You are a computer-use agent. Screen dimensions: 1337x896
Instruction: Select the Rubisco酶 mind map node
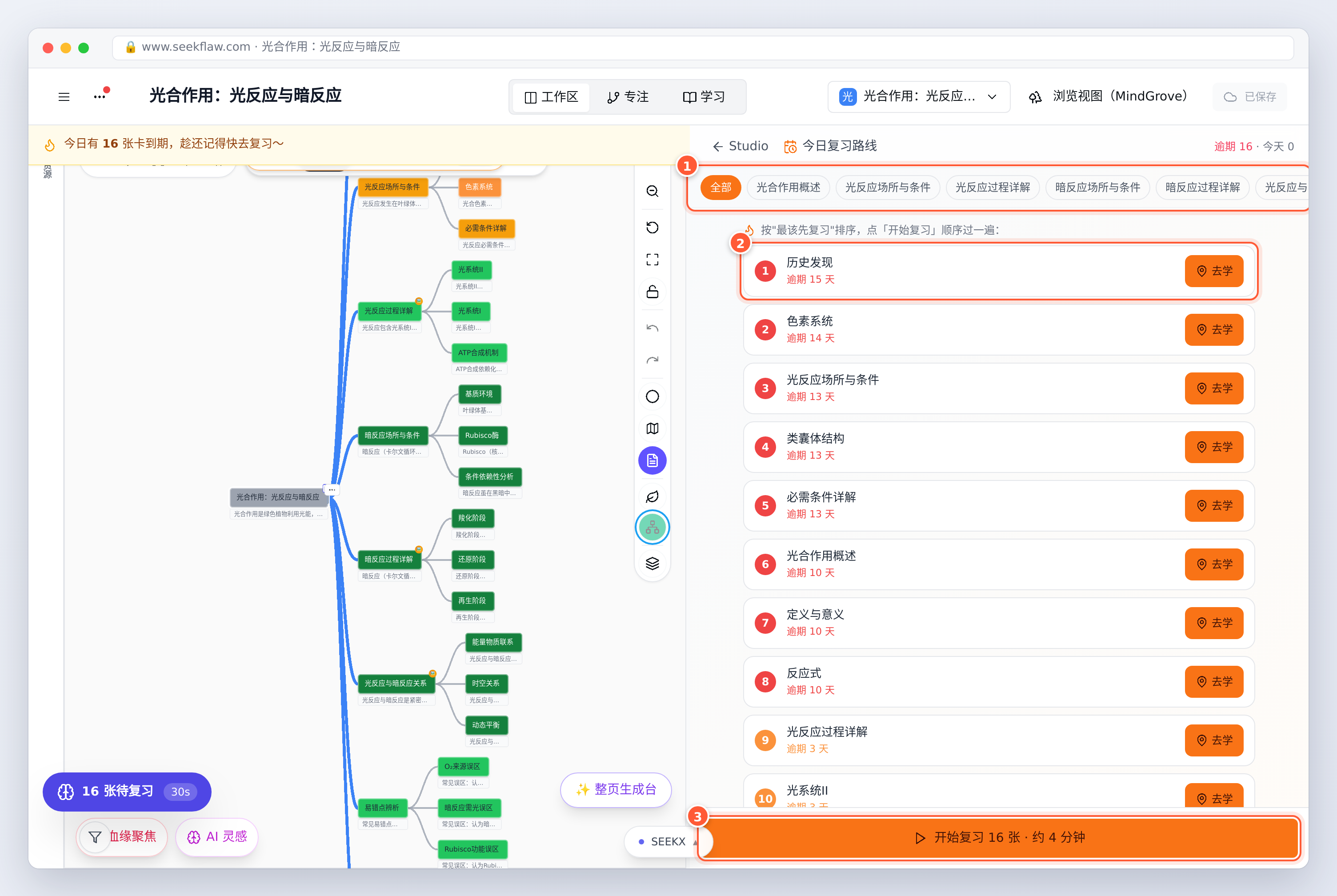point(482,436)
